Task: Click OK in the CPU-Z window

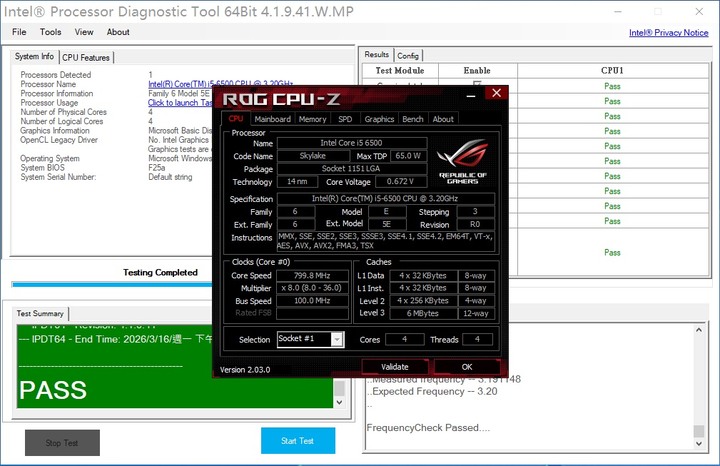Action: click(x=467, y=367)
